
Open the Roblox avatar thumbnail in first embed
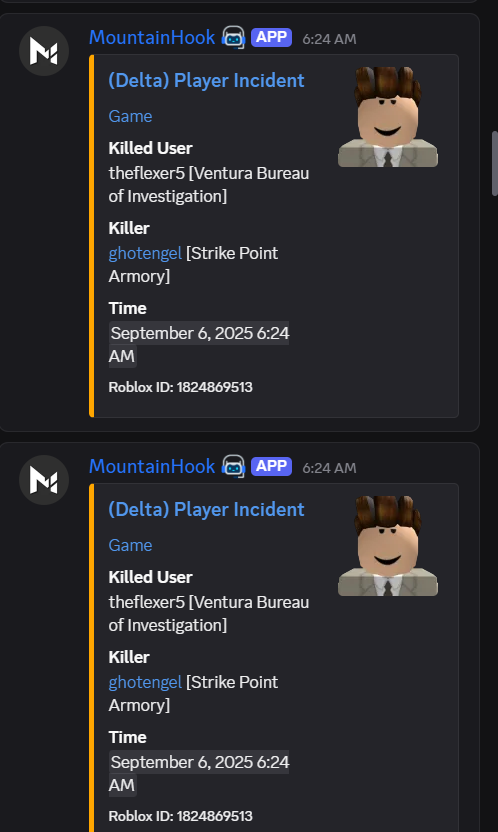click(388, 117)
